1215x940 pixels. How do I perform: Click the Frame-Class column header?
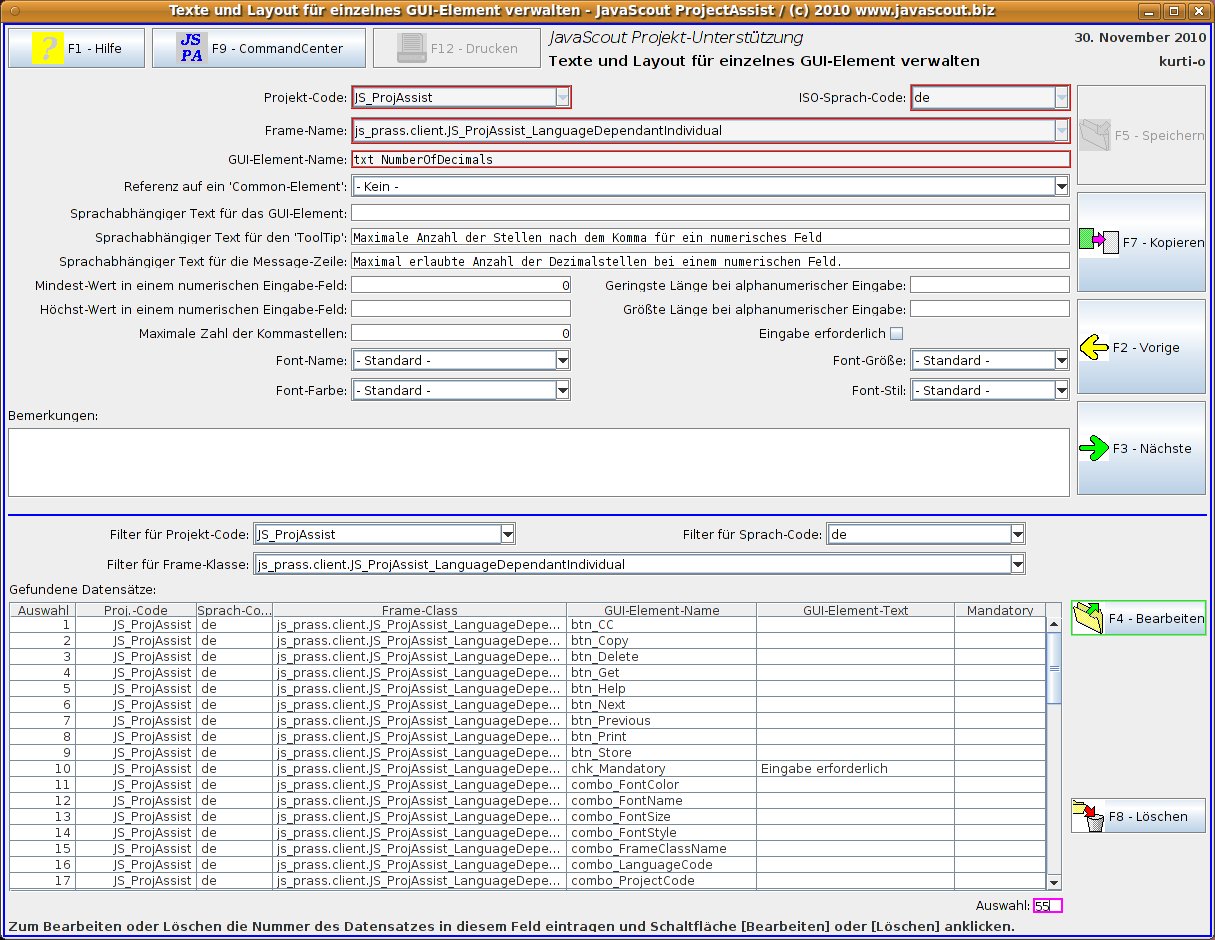(419, 610)
